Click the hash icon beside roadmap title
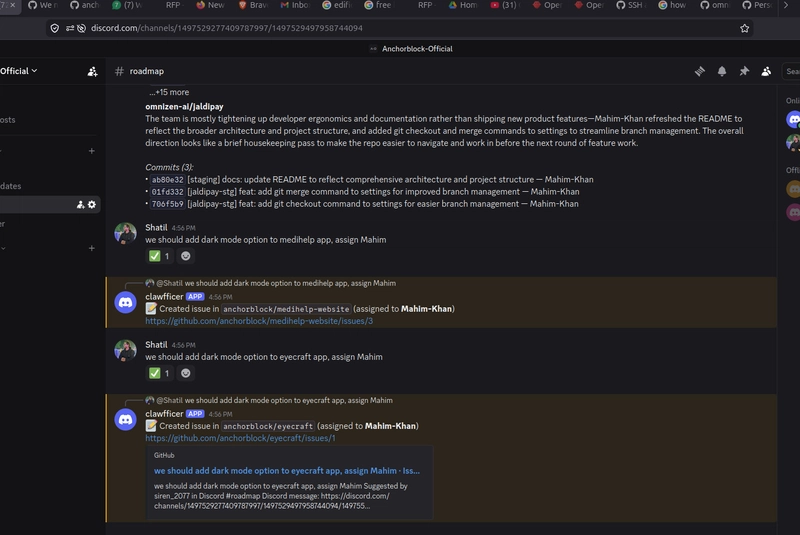This screenshot has height=535, width=800. click(119, 71)
